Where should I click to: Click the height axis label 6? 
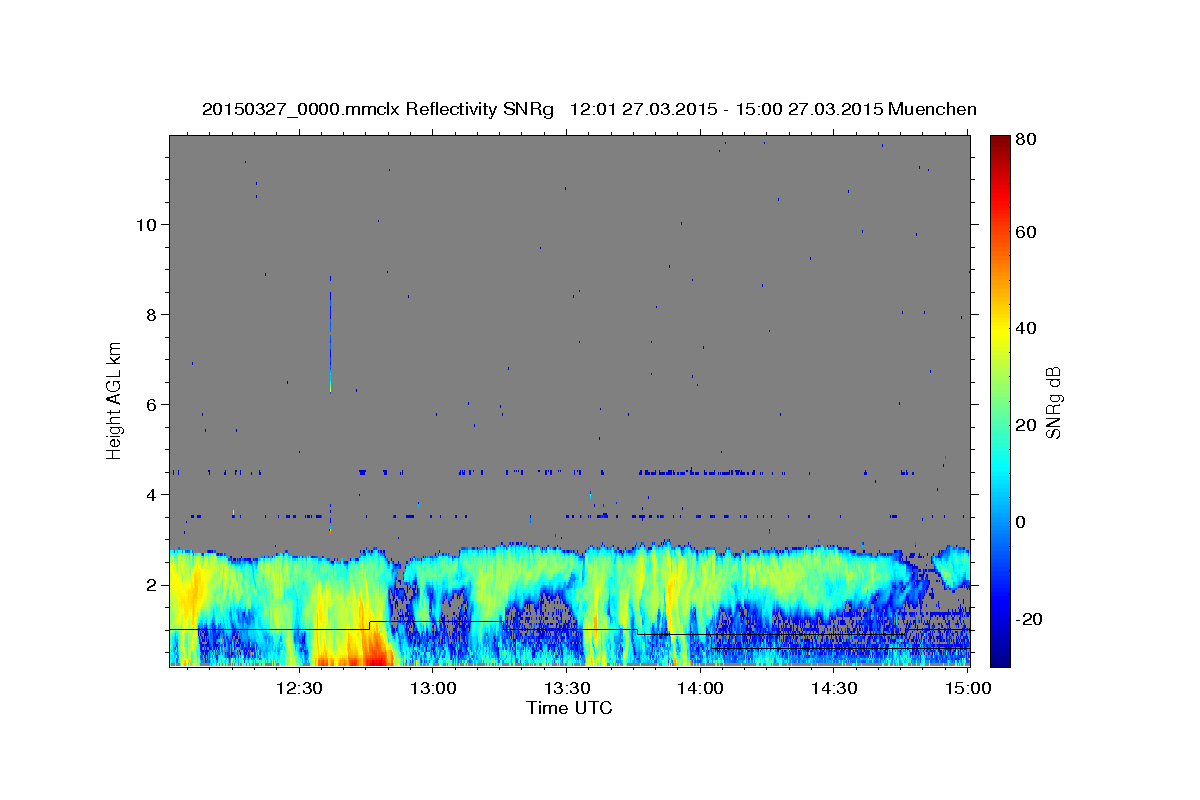pyautogui.click(x=152, y=405)
